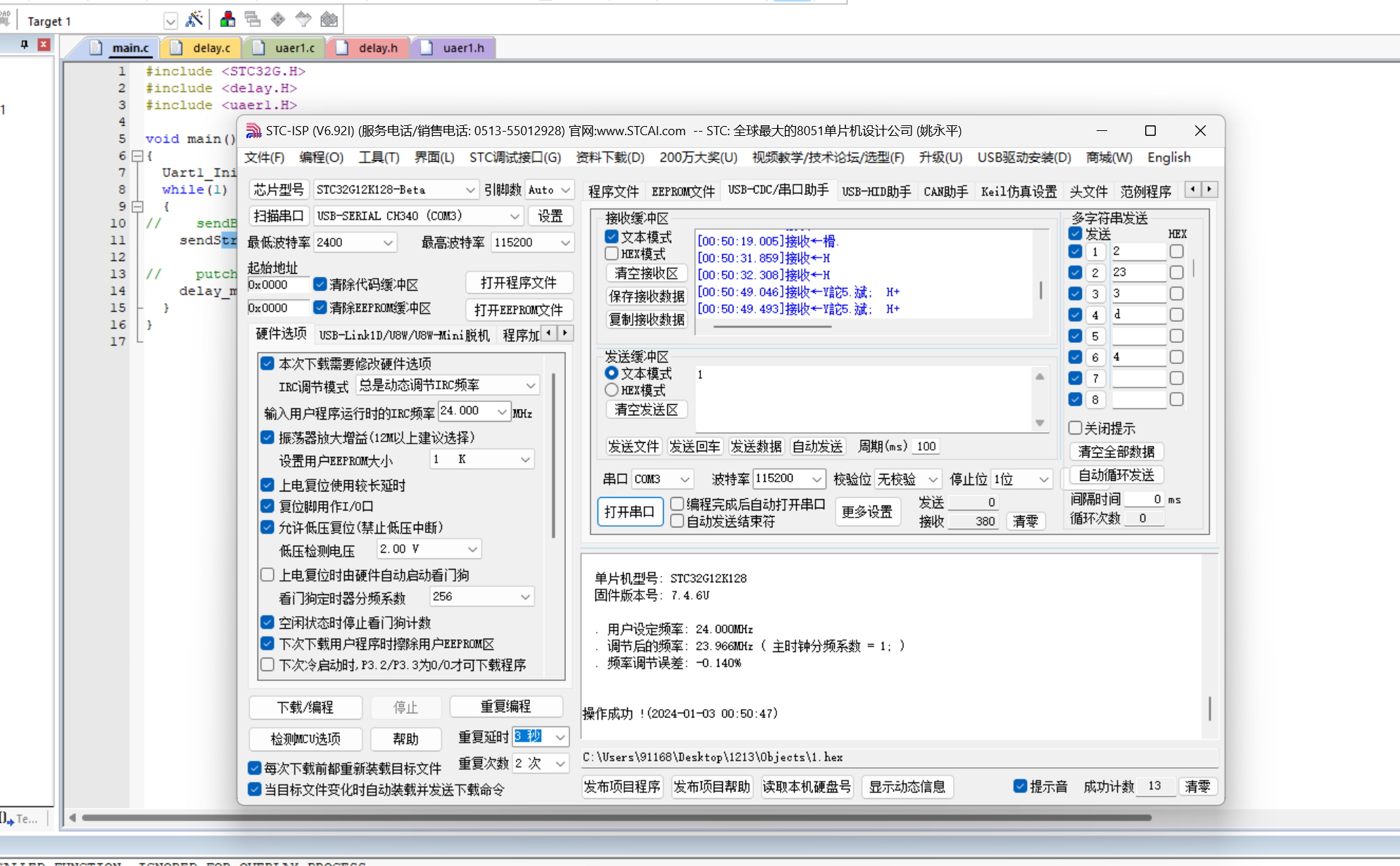1400x866 pixels.
Task: Expand the 芯片型号 chip model dropdown
Action: click(x=469, y=190)
